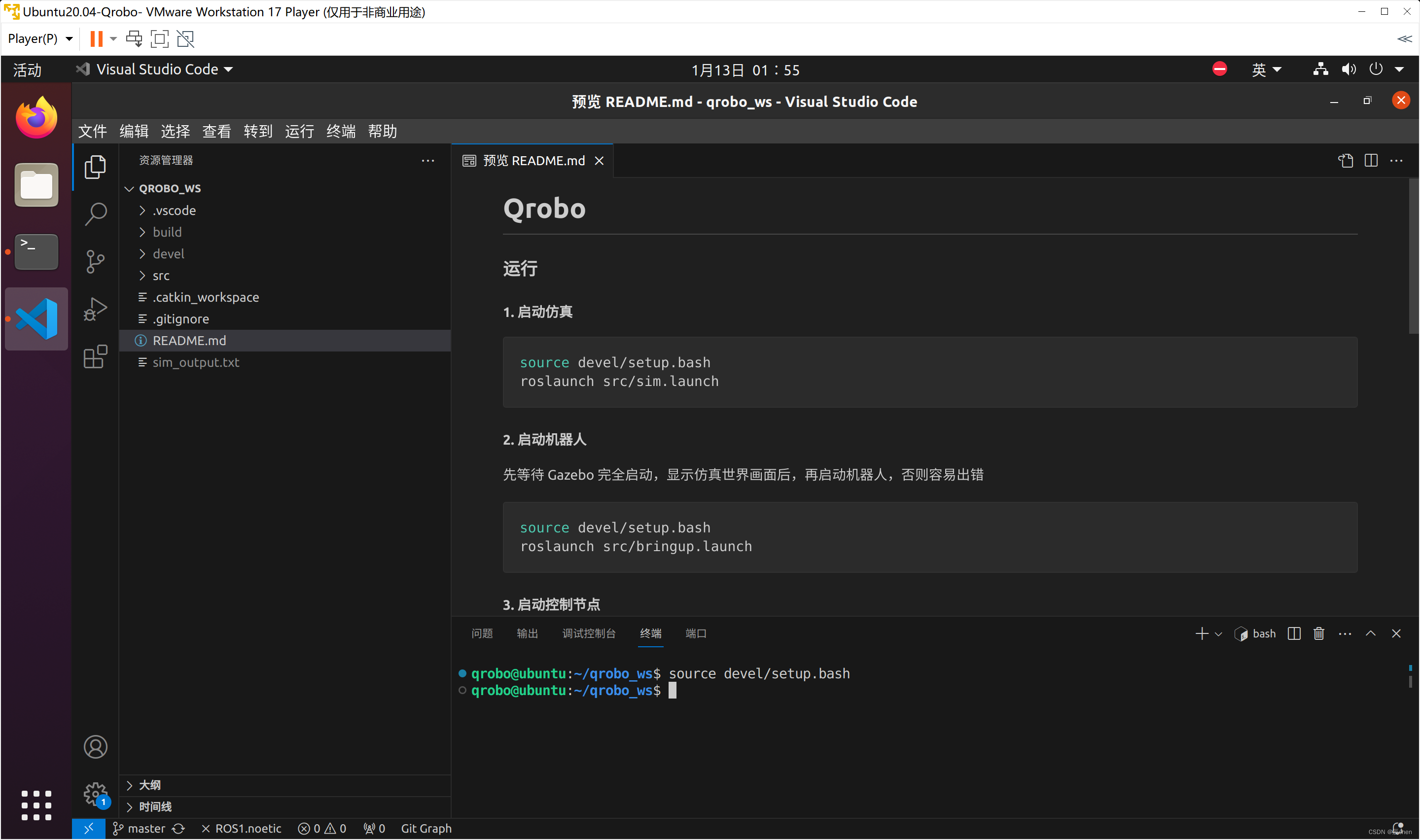Viewport: 1420px width, 840px height.
Task: Expand the .vscode folder
Action: pyautogui.click(x=285, y=210)
